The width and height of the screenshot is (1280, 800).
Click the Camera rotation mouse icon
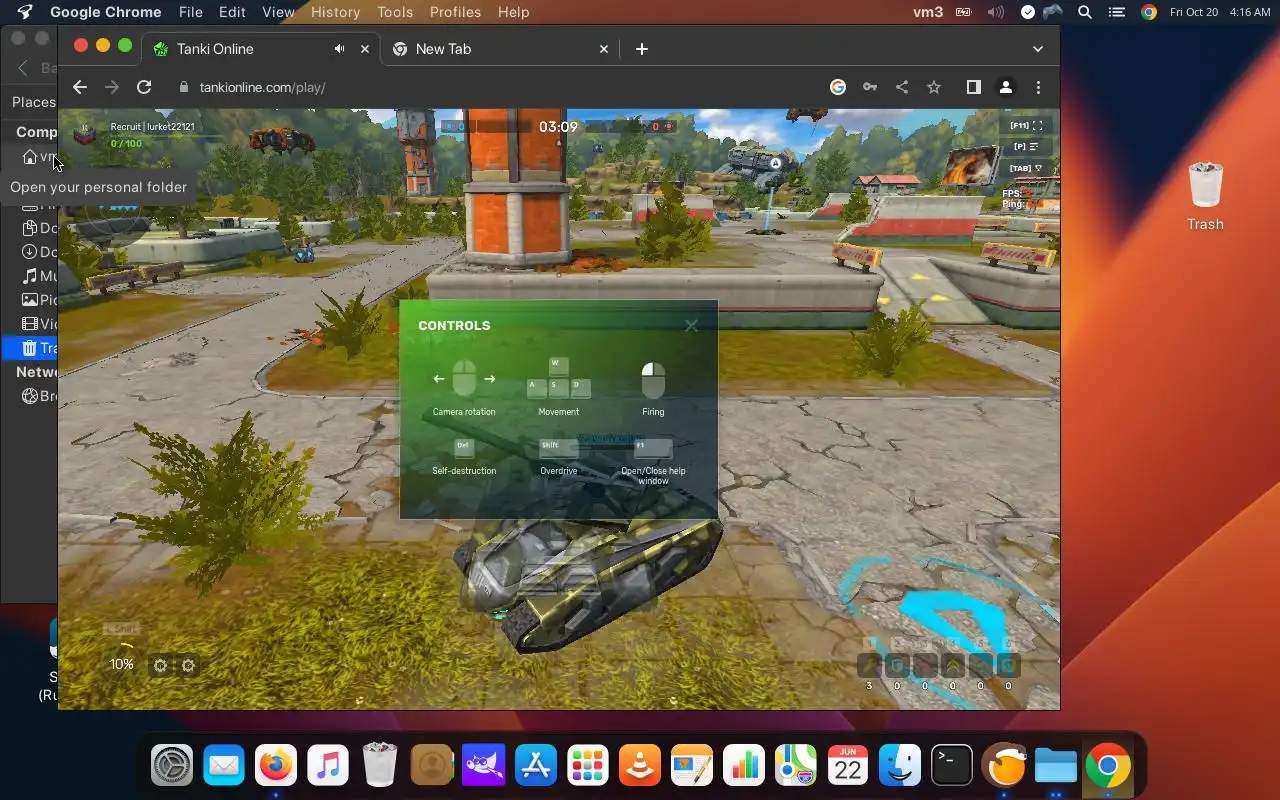point(464,379)
